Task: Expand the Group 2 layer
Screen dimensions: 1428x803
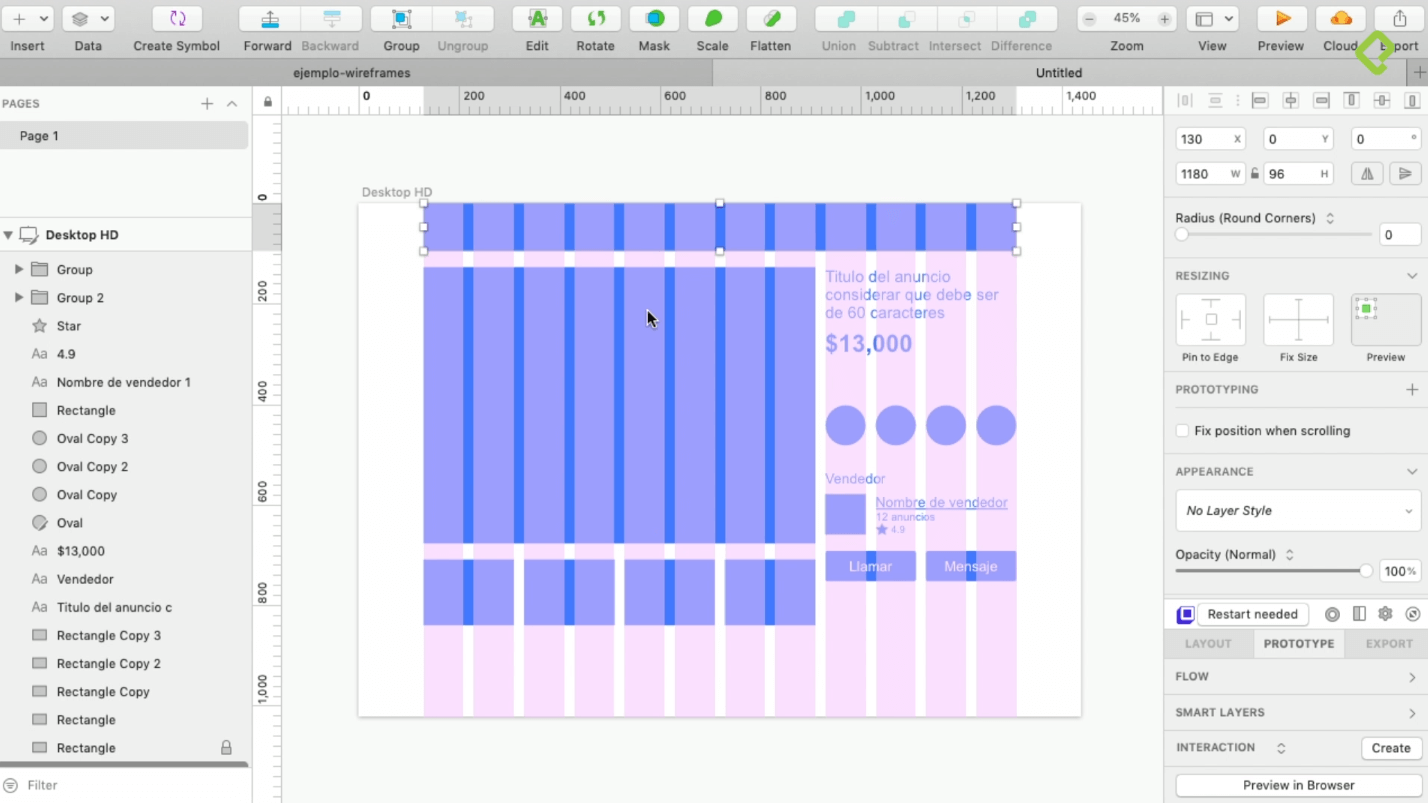Action: coord(18,298)
